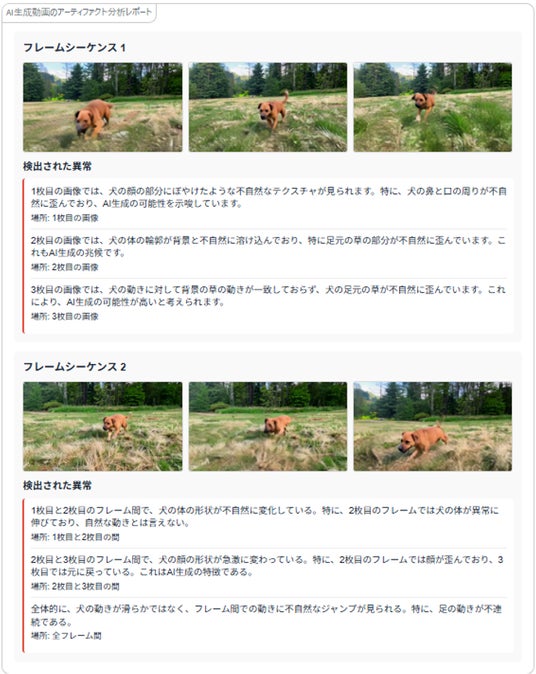The image size is (536, 674).
Task: Click the フレームシーケンス 2 heading
Action: tap(74, 367)
